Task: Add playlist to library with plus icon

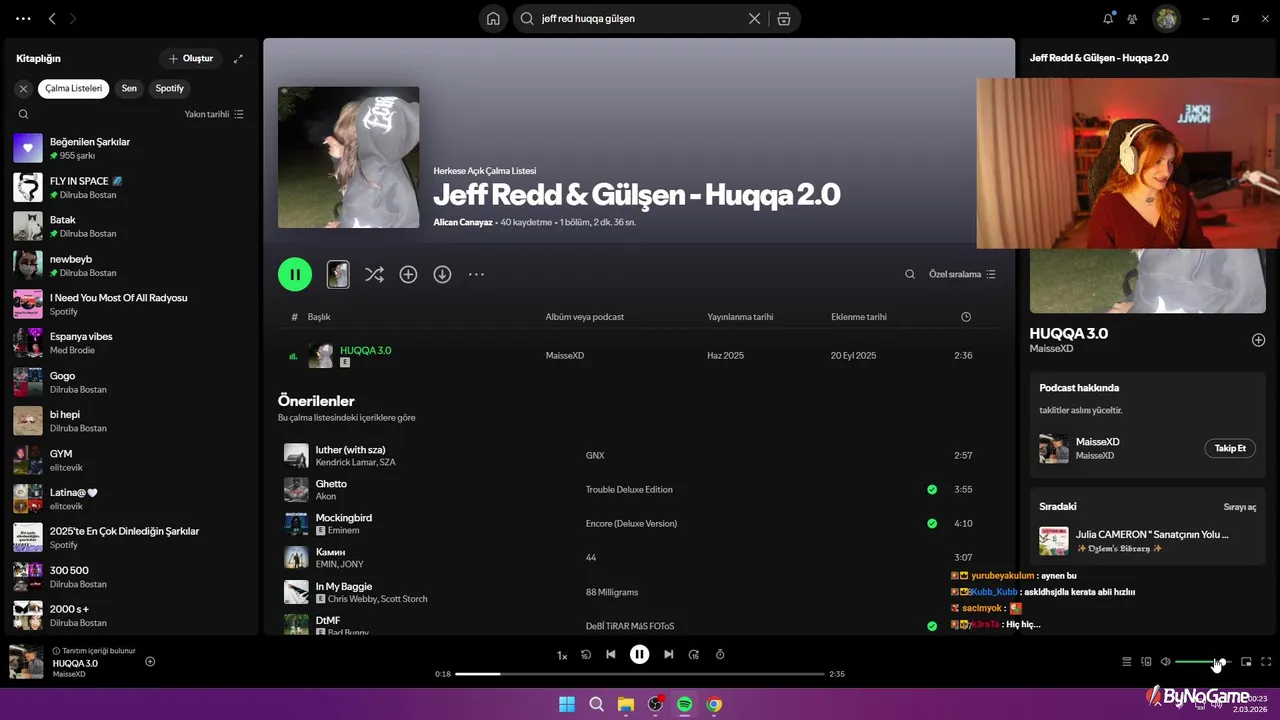Action: click(x=408, y=274)
